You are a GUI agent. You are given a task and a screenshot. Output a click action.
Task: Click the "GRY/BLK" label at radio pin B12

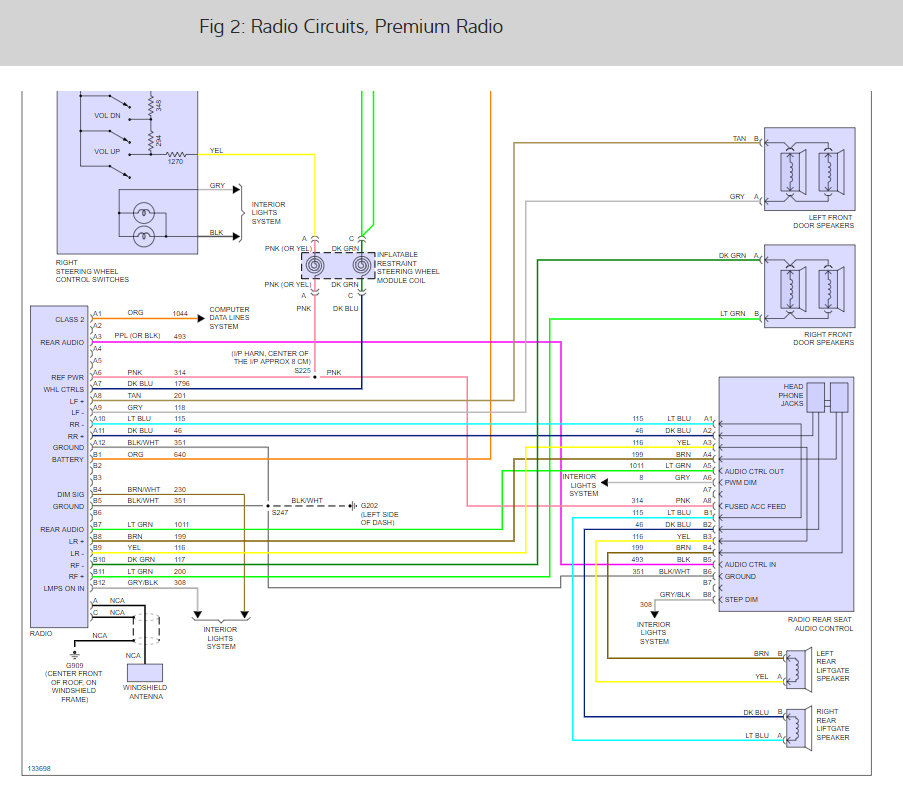[x=142, y=583]
